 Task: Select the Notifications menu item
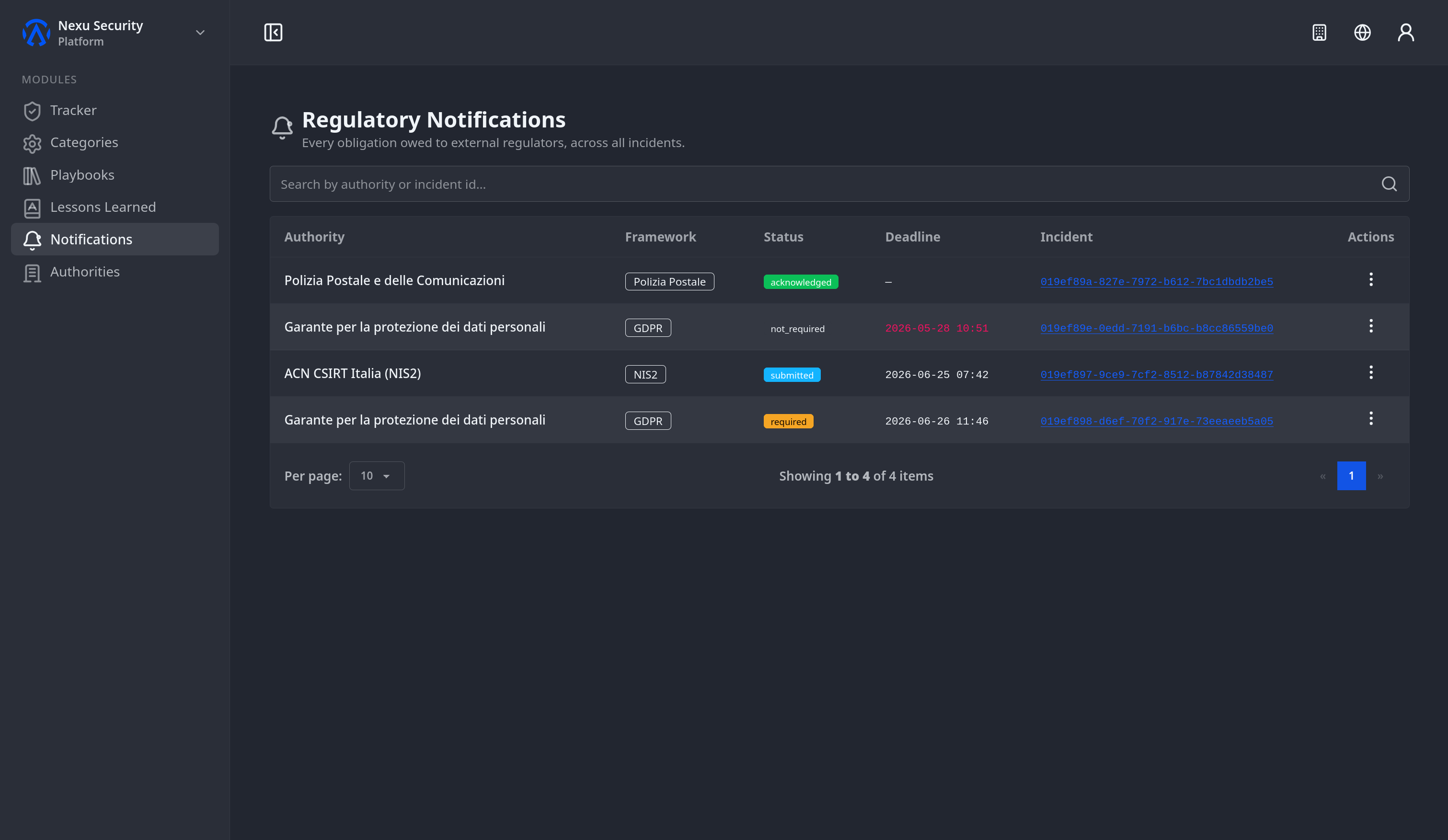click(x=115, y=239)
